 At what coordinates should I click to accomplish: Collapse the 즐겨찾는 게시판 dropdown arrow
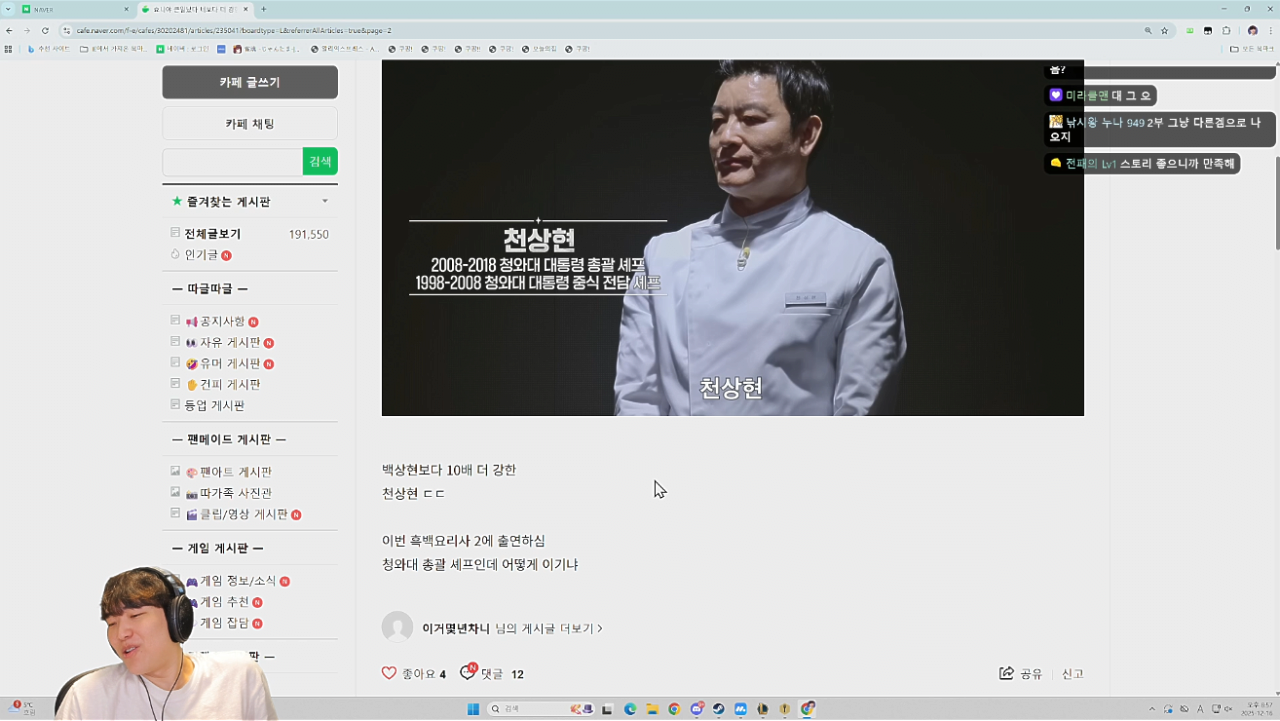click(325, 201)
